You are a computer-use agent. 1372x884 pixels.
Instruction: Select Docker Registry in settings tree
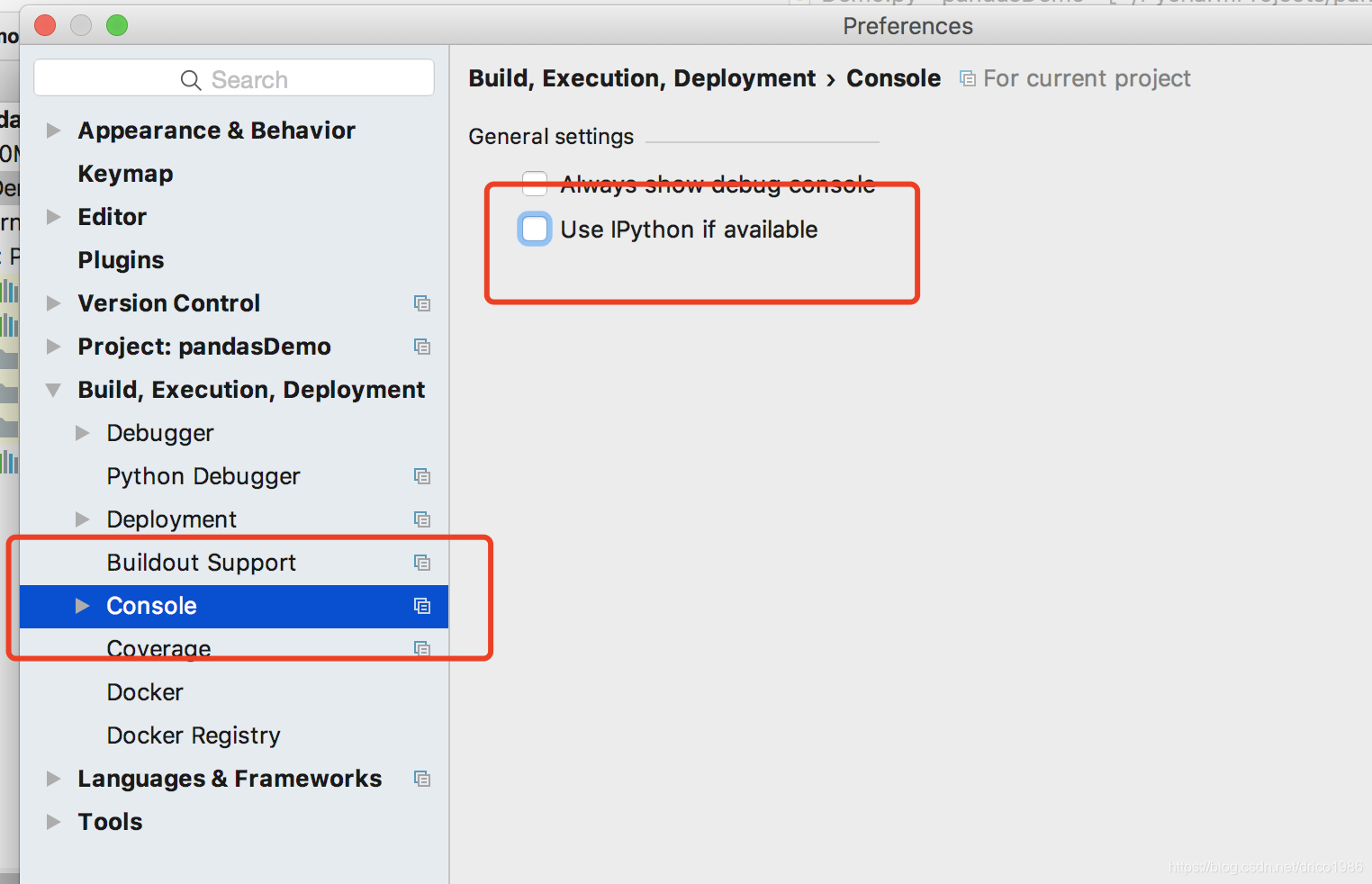click(194, 735)
